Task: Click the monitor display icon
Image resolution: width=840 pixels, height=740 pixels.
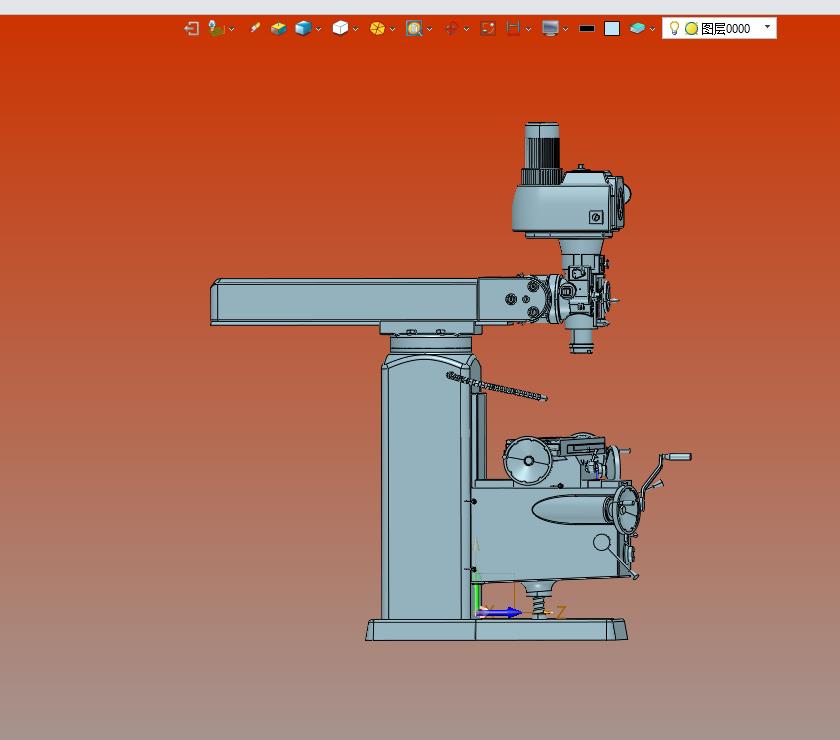Action: pos(550,28)
